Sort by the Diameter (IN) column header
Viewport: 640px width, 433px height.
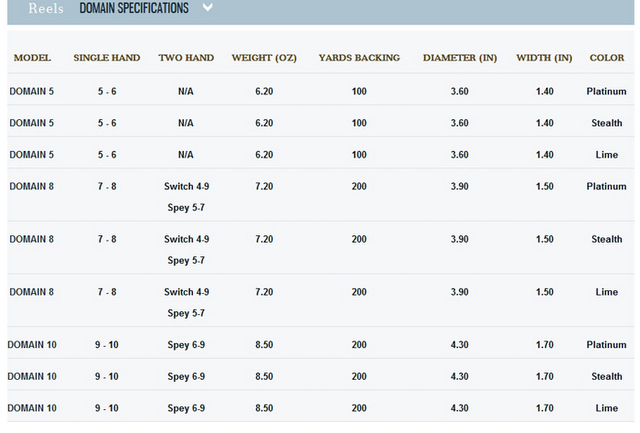[460, 58]
